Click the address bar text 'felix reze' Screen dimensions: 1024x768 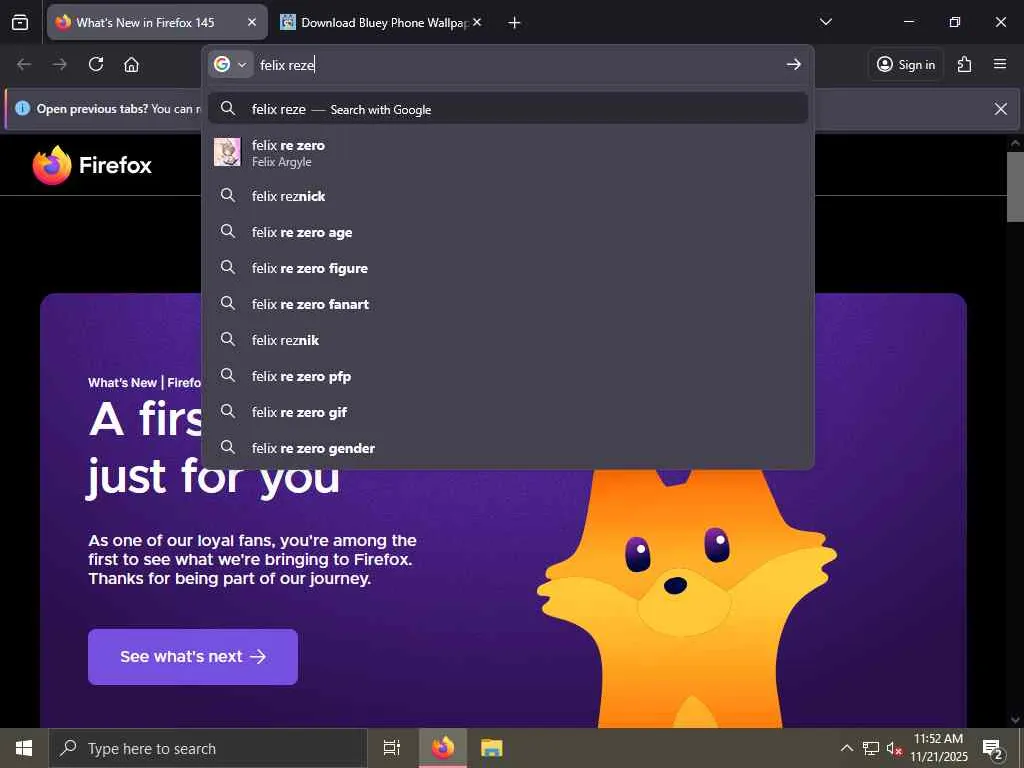coord(287,65)
